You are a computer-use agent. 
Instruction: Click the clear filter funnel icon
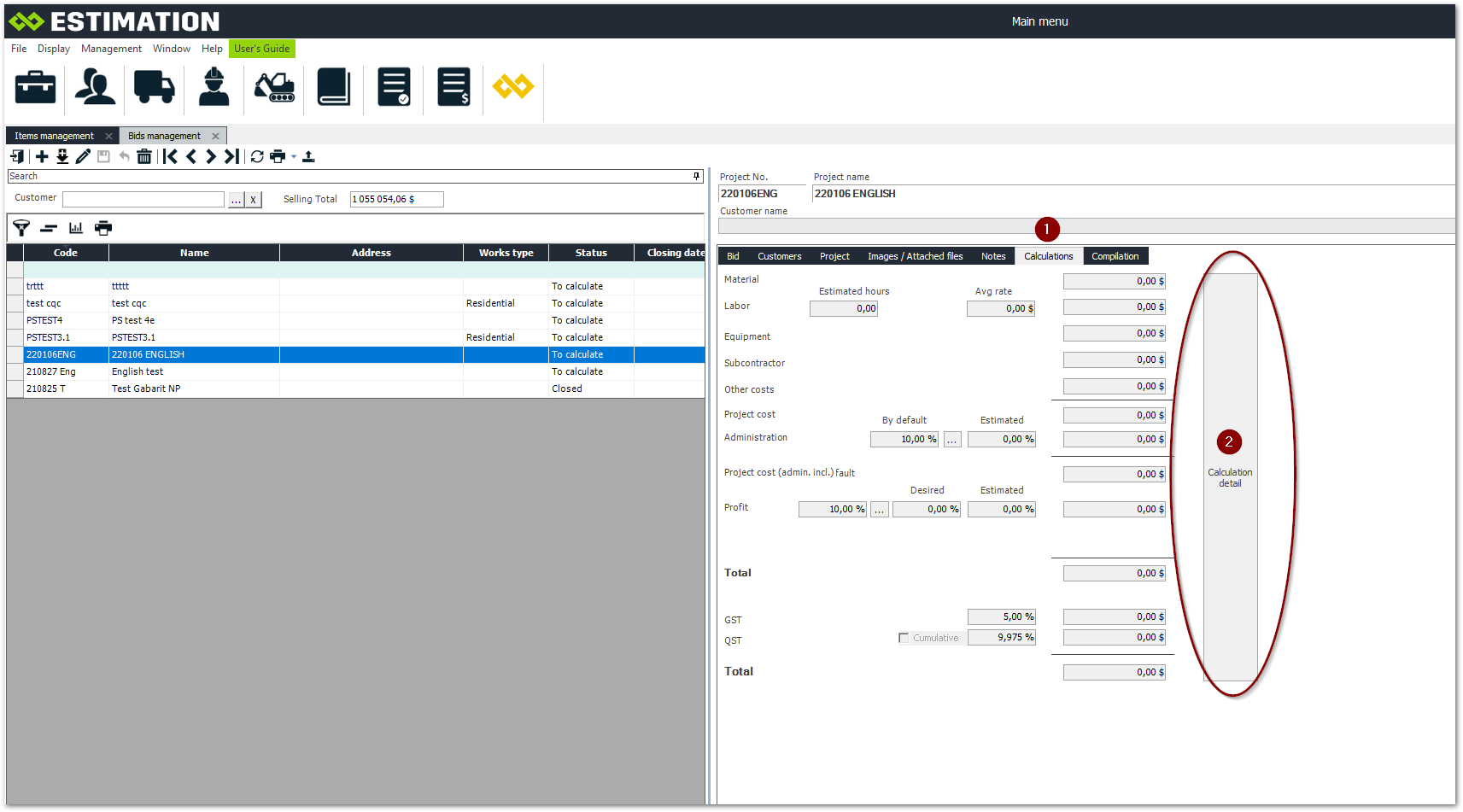[21, 228]
